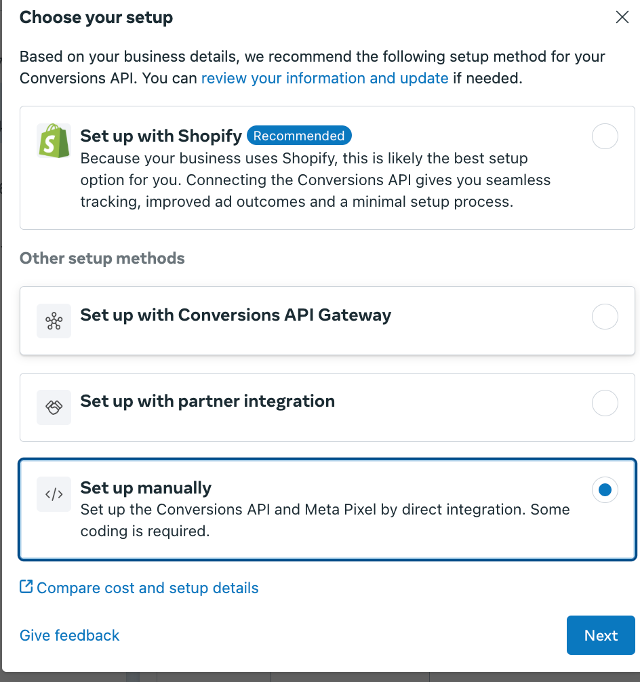This screenshot has width=640, height=682.
Task: Click the Set up with Conversions API Gateway title
Action: [x=235, y=315]
